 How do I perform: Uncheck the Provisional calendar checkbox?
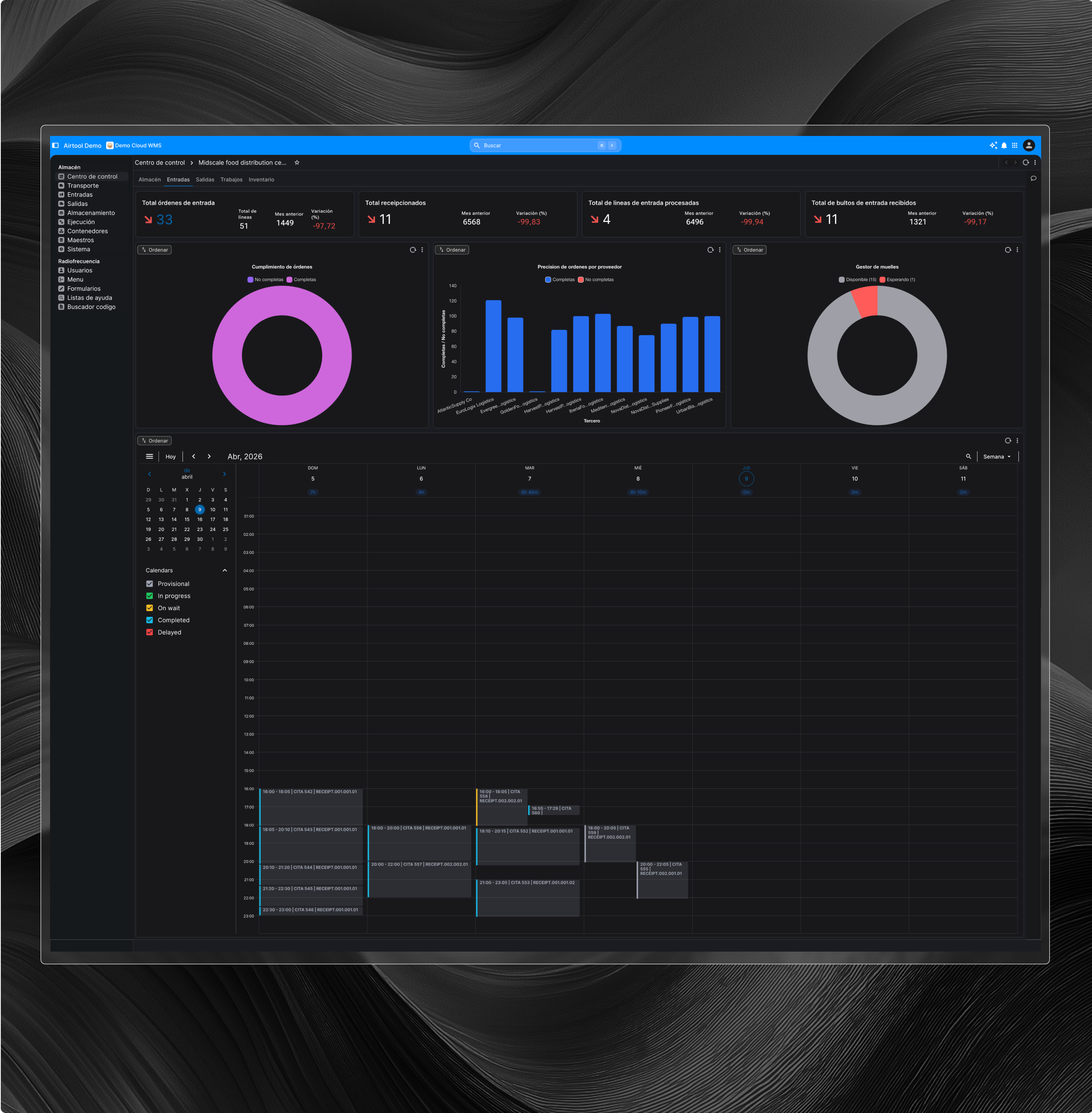click(150, 584)
